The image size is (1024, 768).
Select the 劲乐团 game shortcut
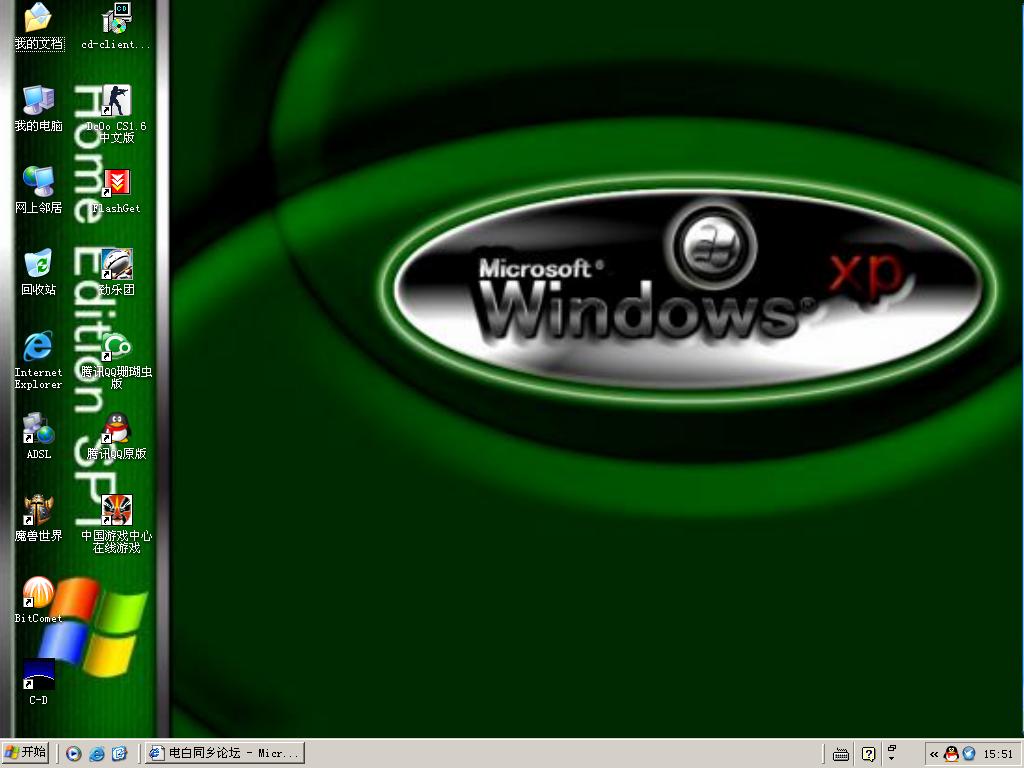[117, 264]
